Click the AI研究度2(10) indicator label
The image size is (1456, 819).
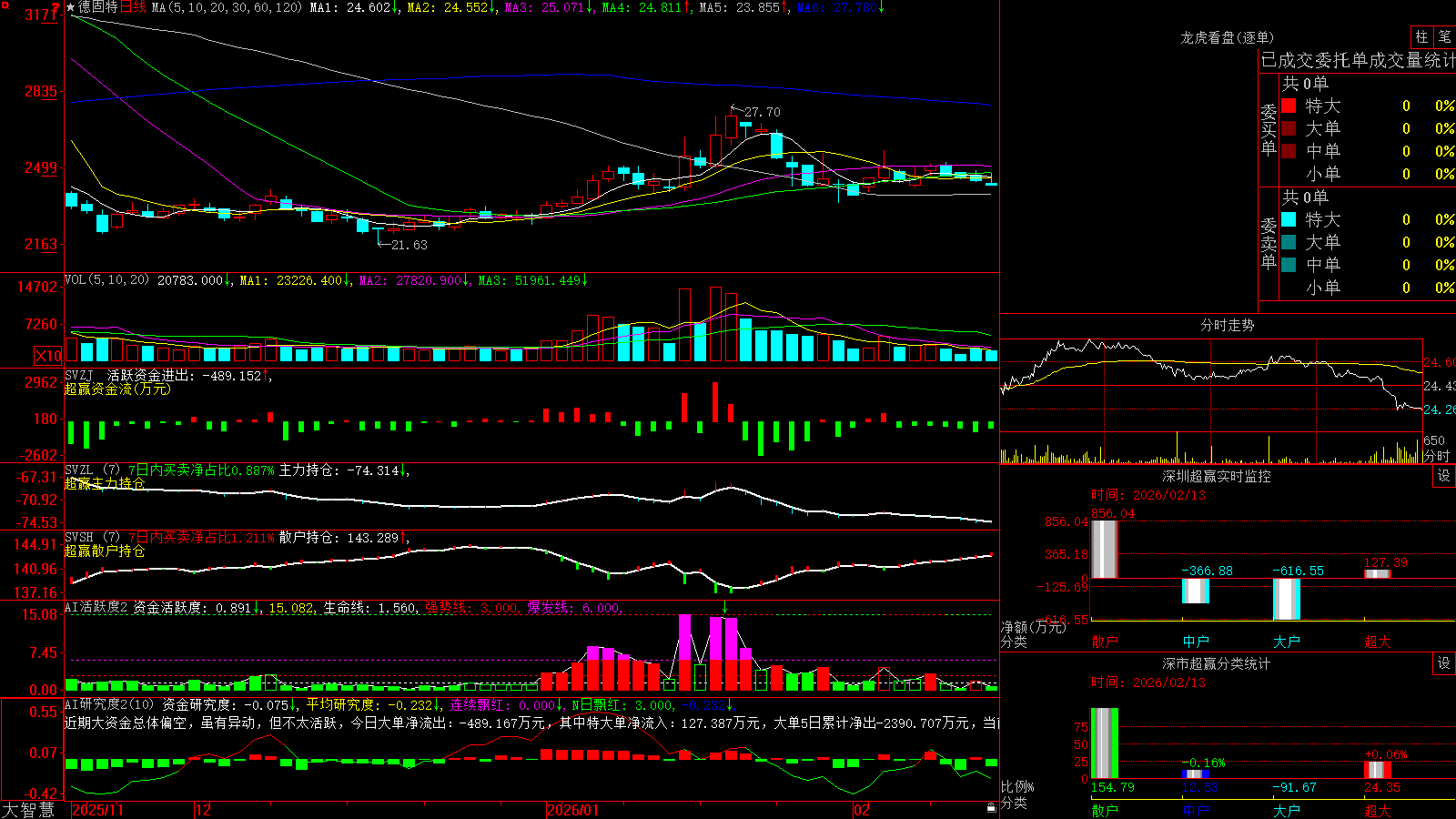[109, 704]
